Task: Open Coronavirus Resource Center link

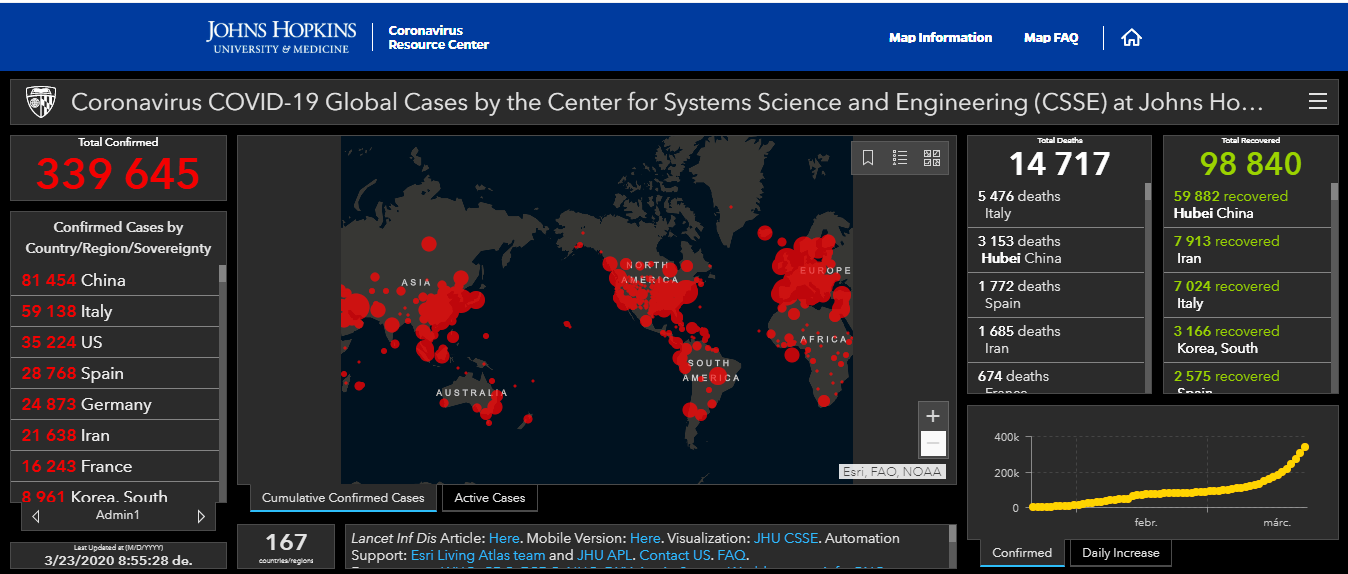Action: 438,38
